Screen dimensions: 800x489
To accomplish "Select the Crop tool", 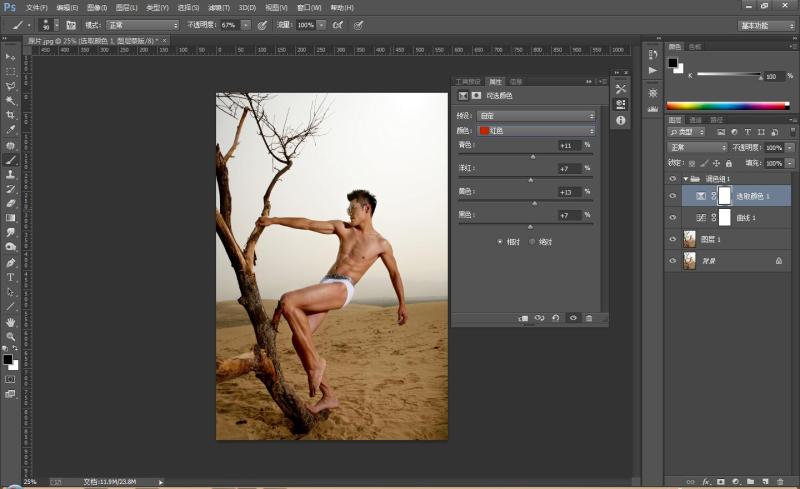I will [x=10, y=115].
